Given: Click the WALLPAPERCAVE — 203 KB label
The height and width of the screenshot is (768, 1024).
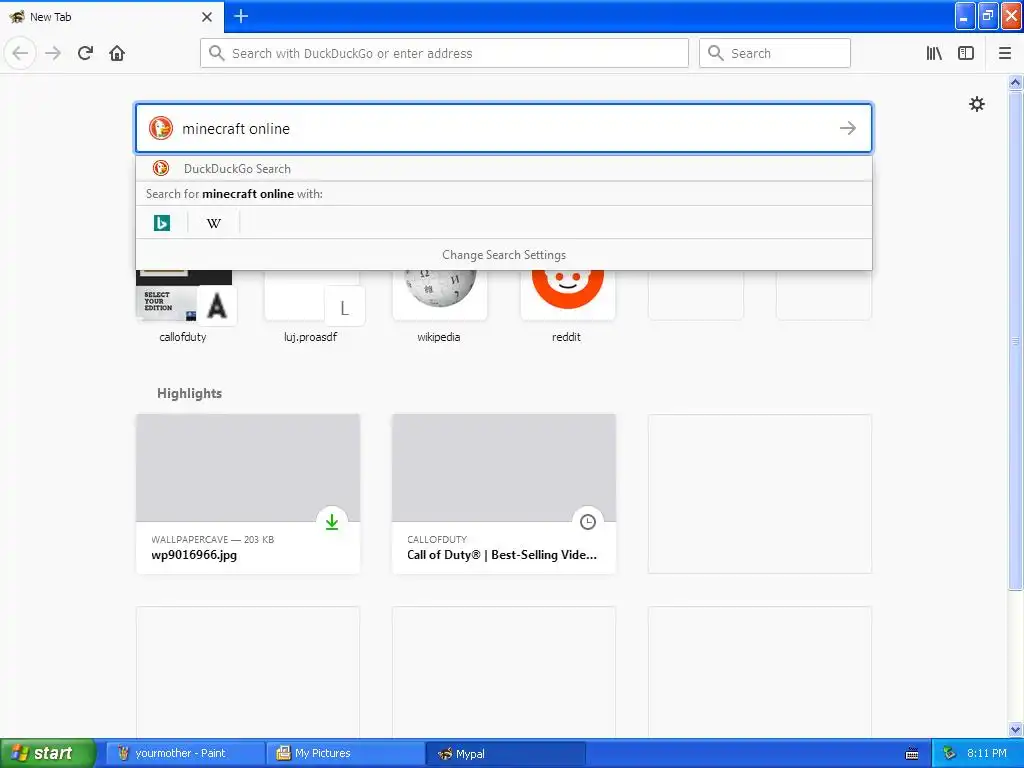Looking at the screenshot, I should 212,539.
